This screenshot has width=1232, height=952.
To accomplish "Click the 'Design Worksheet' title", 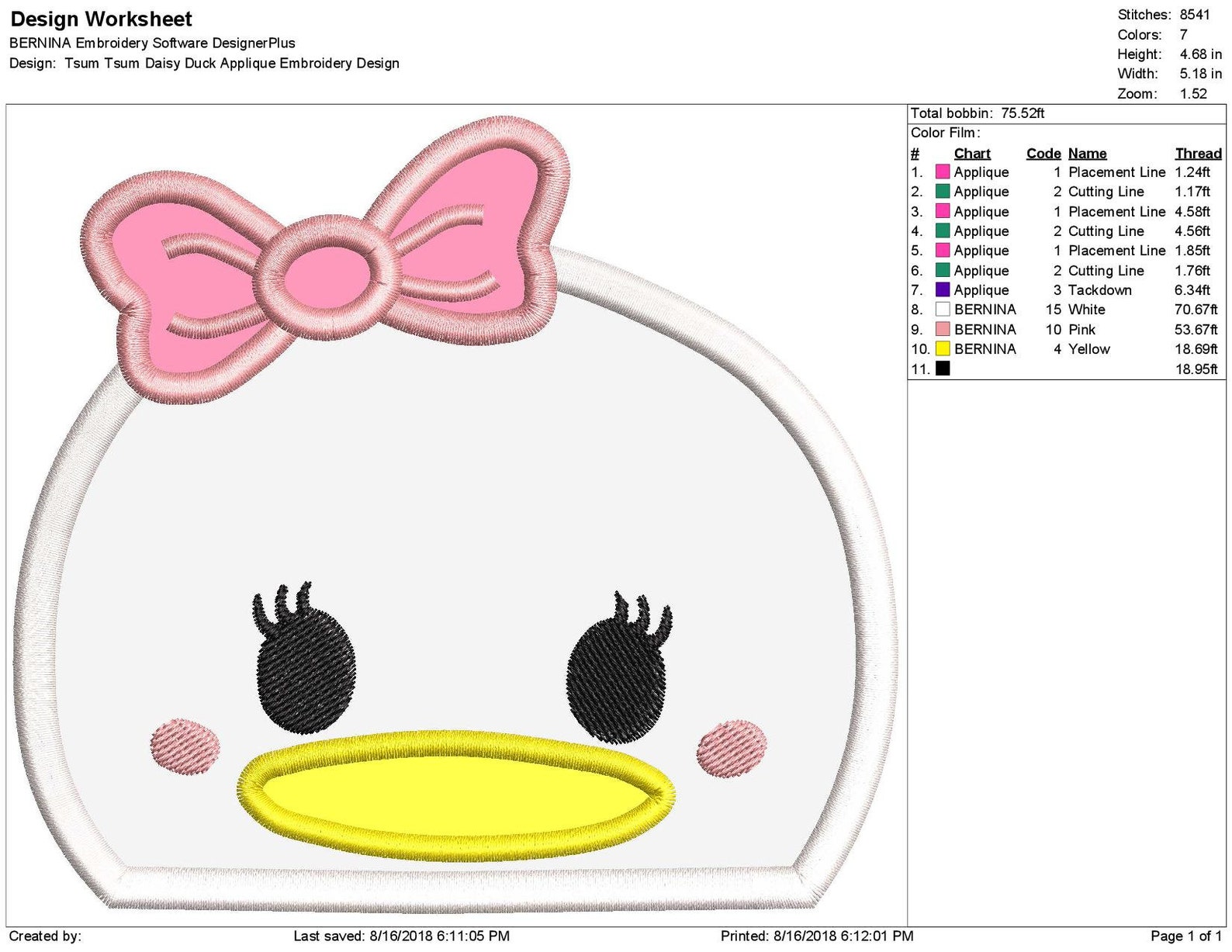I will 102,19.
